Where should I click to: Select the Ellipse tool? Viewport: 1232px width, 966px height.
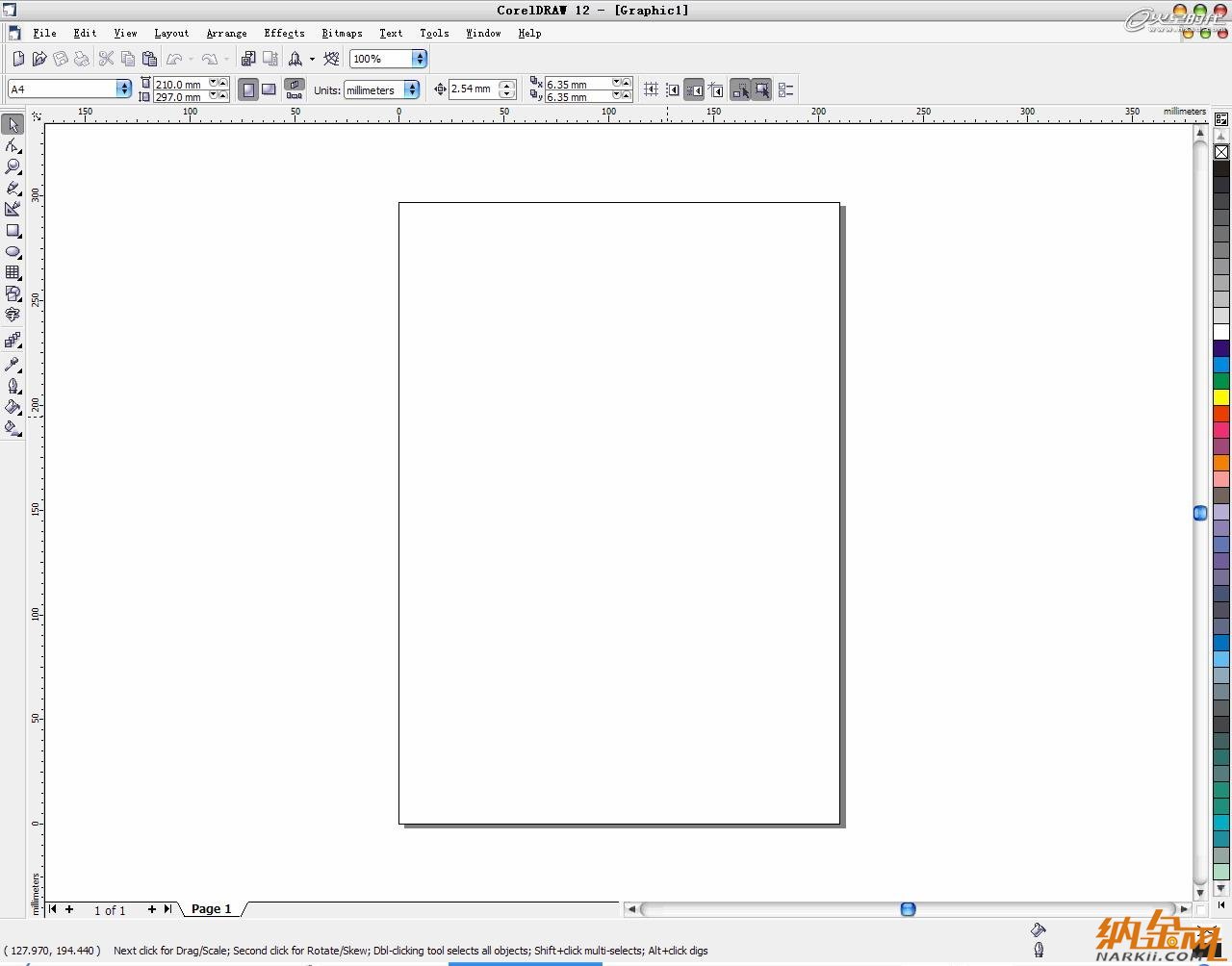[x=13, y=251]
